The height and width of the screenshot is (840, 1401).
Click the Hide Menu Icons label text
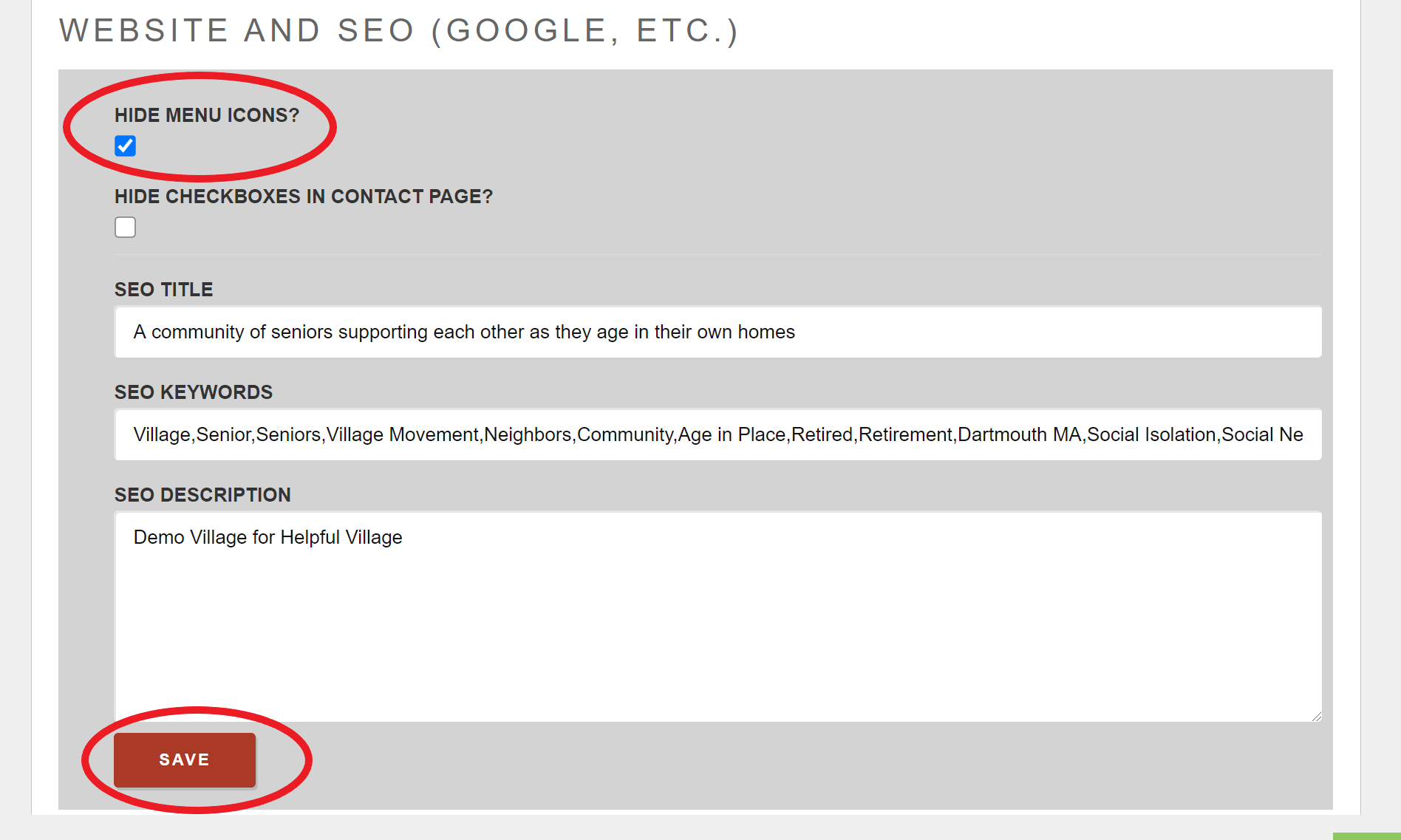[207, 115]
